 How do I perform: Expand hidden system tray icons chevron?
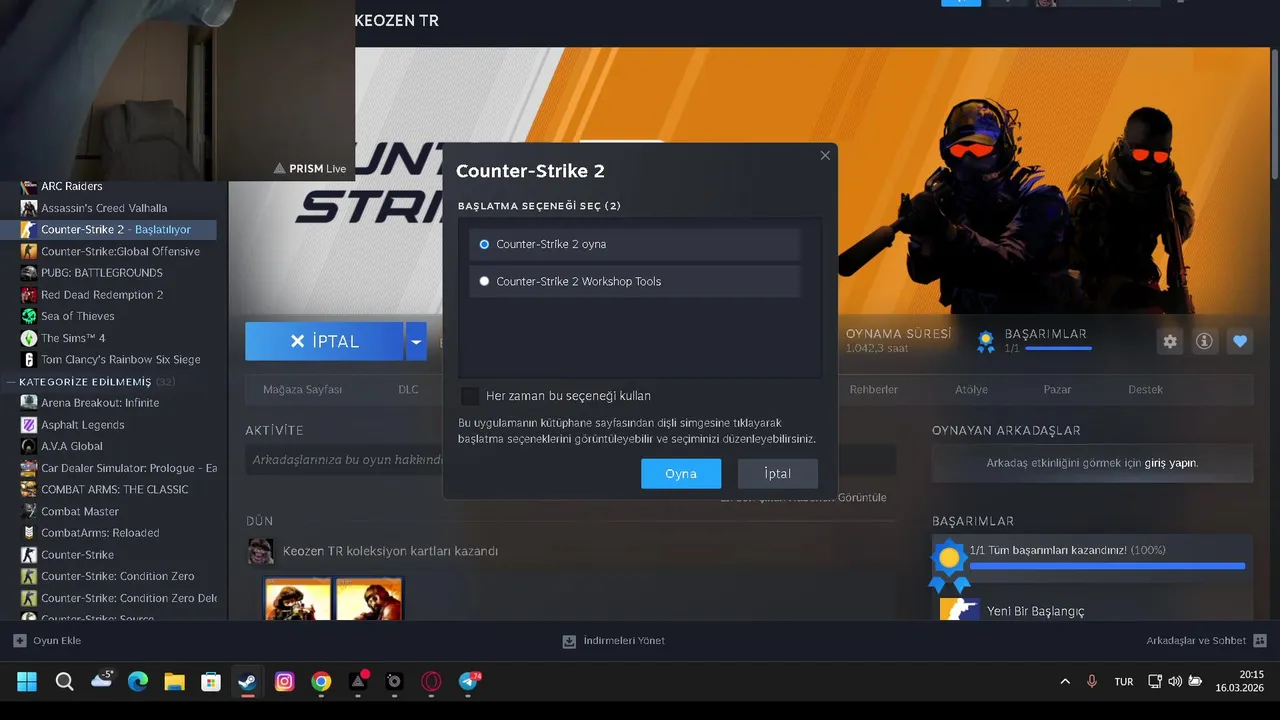pos(1064,682)
